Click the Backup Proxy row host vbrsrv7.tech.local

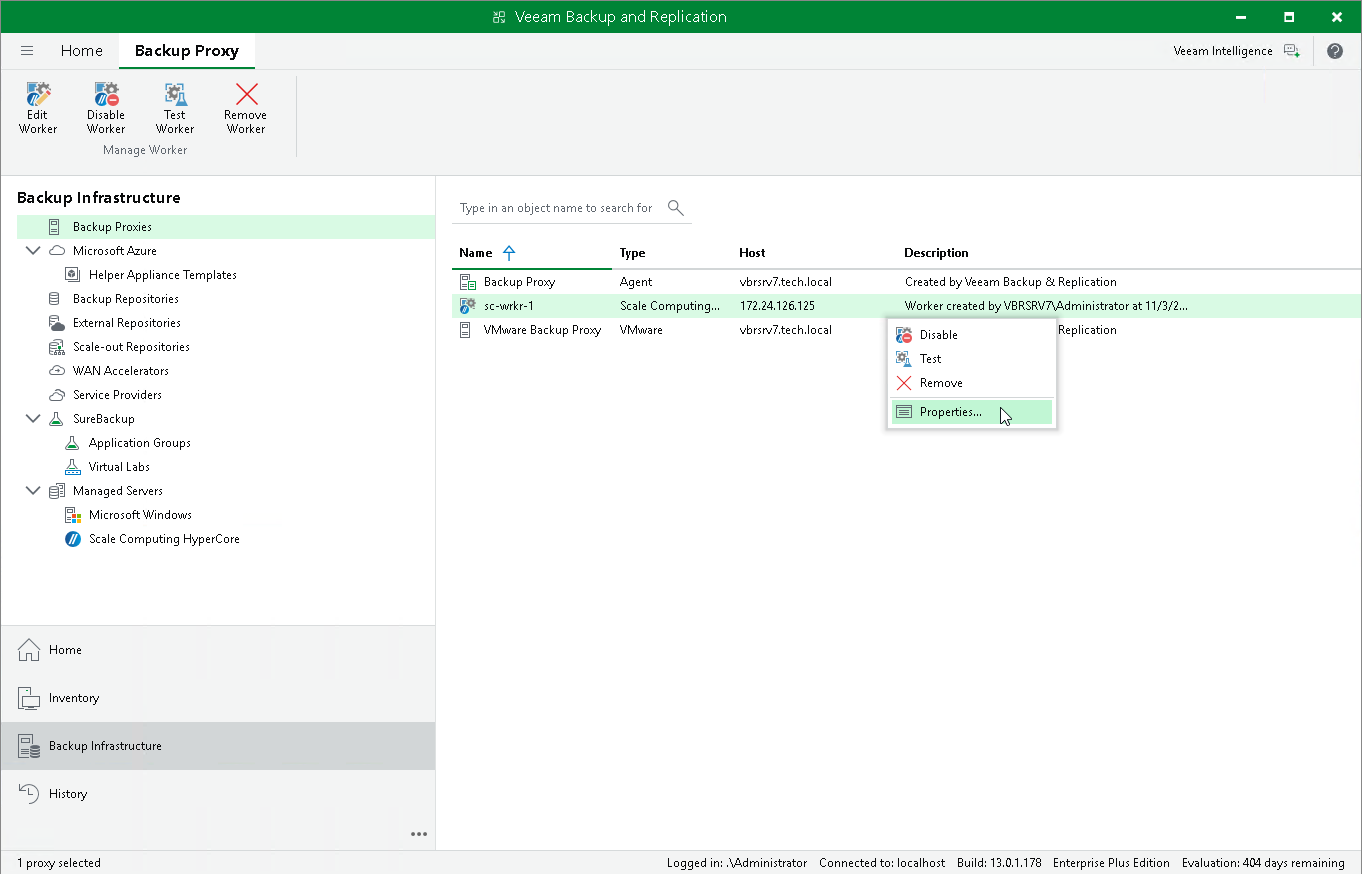(786, 282)
